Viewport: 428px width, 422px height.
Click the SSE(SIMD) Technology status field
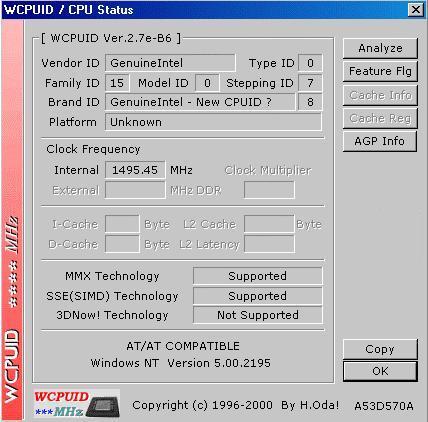coord(258,296)
